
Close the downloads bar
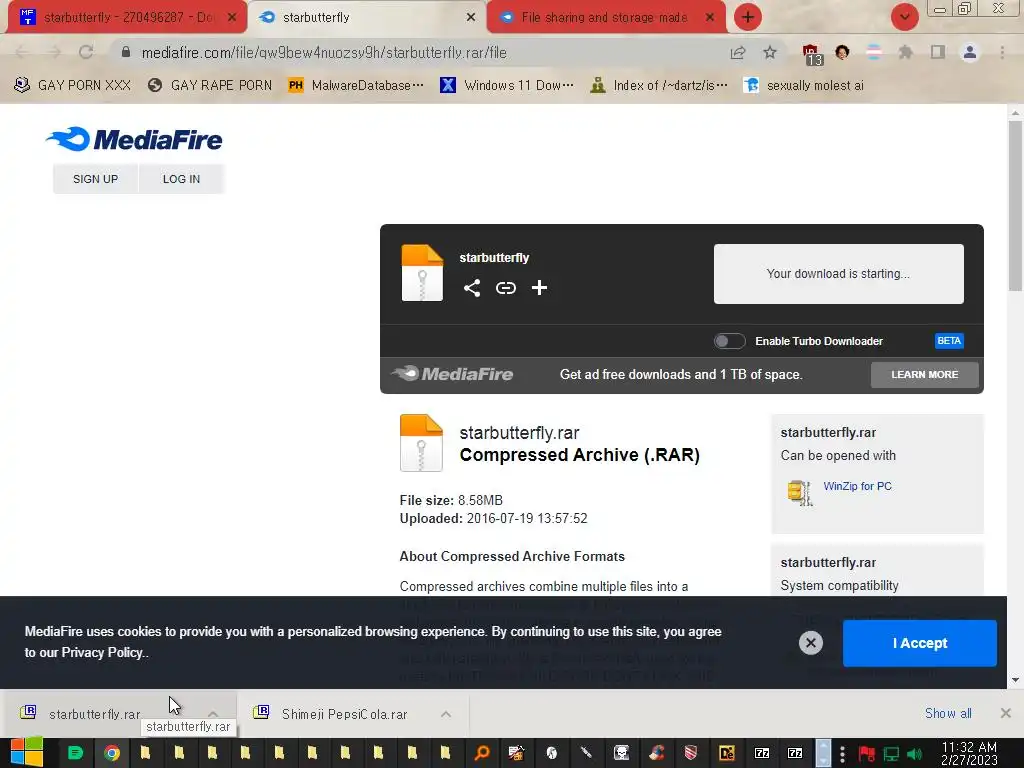[x=1006, y=713]
